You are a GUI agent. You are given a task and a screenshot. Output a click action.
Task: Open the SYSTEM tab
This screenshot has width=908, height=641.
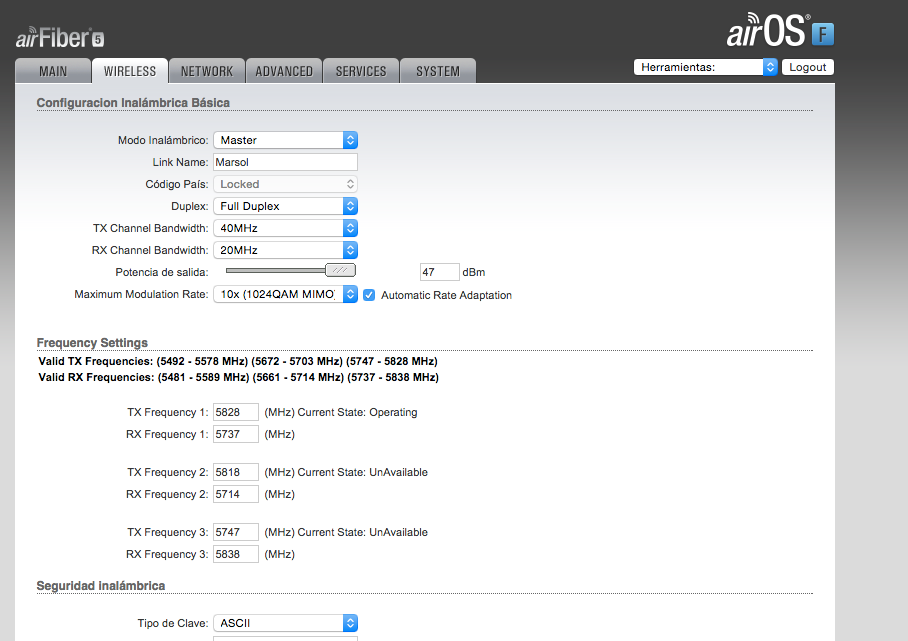click(437, 70)
